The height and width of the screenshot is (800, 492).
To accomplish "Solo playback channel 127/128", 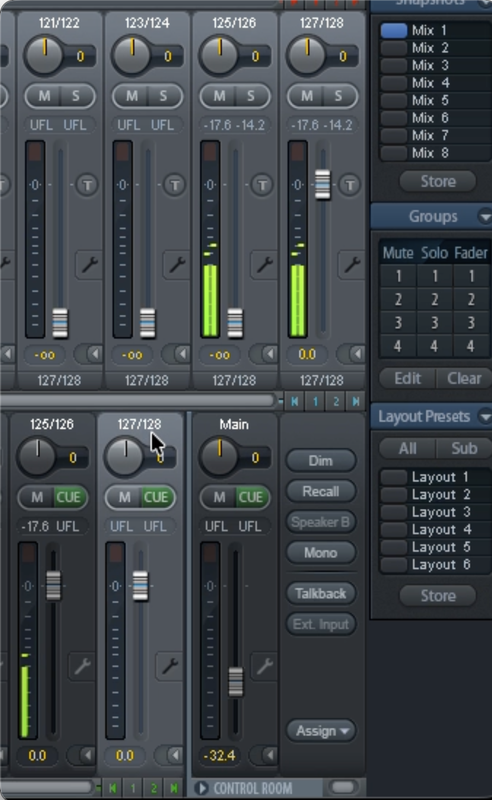I will (x=338, y=96).
